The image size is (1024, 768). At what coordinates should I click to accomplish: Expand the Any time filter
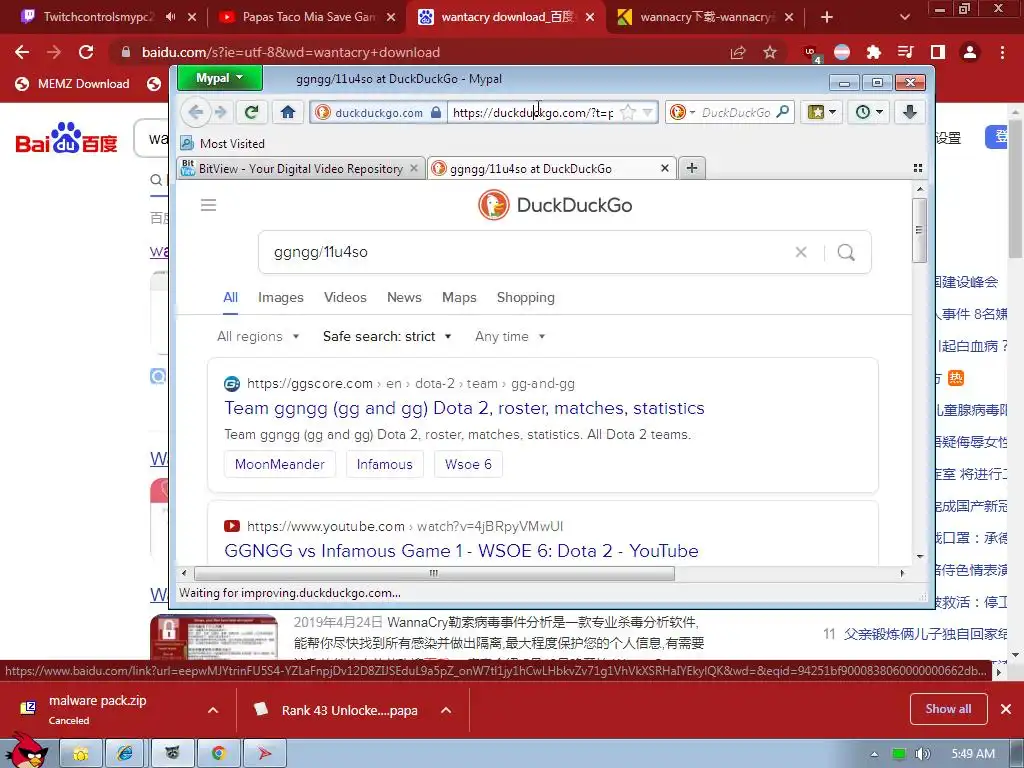(510, 336)
